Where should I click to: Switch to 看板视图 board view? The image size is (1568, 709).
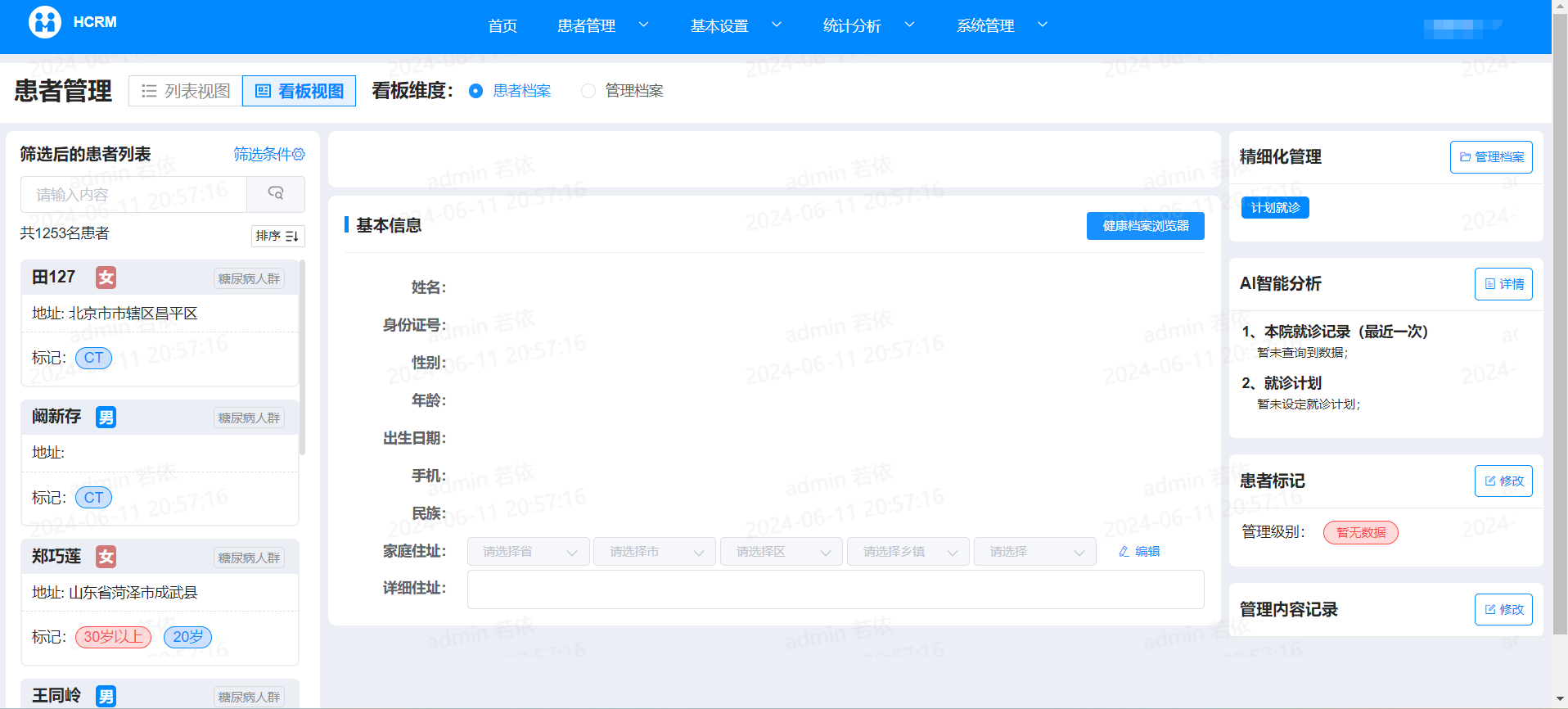coord(300,91)
